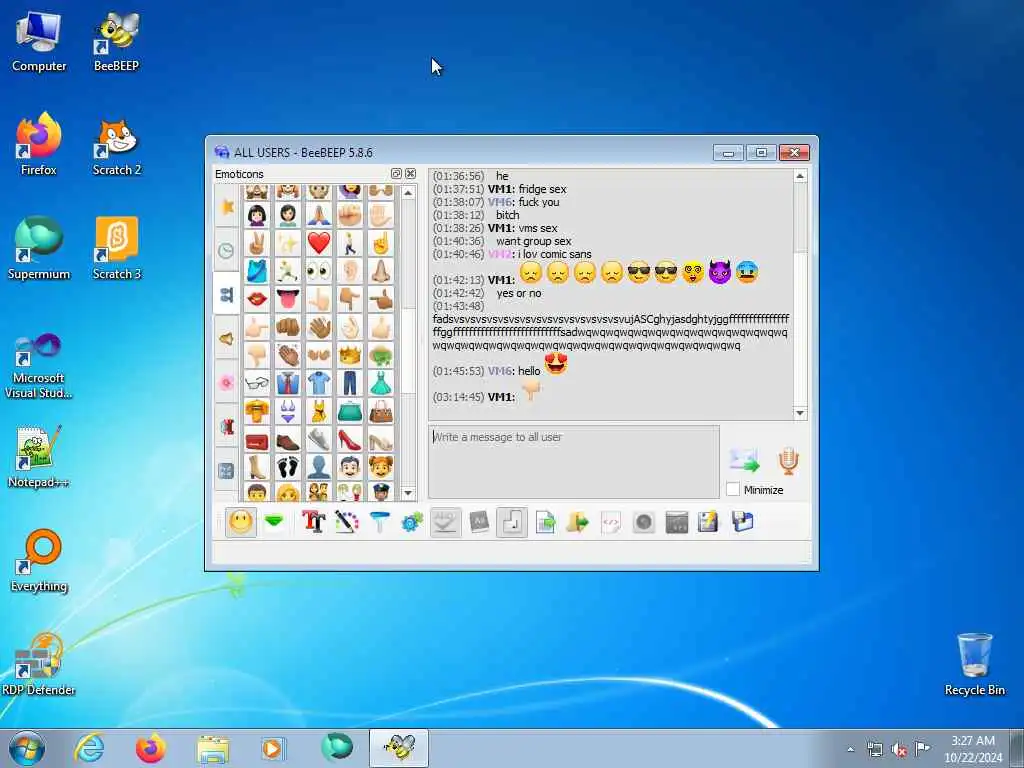Record a voice message with microphone
Image resolution: width=1024 pixels, height=768 pixels.
coord(788,462)
